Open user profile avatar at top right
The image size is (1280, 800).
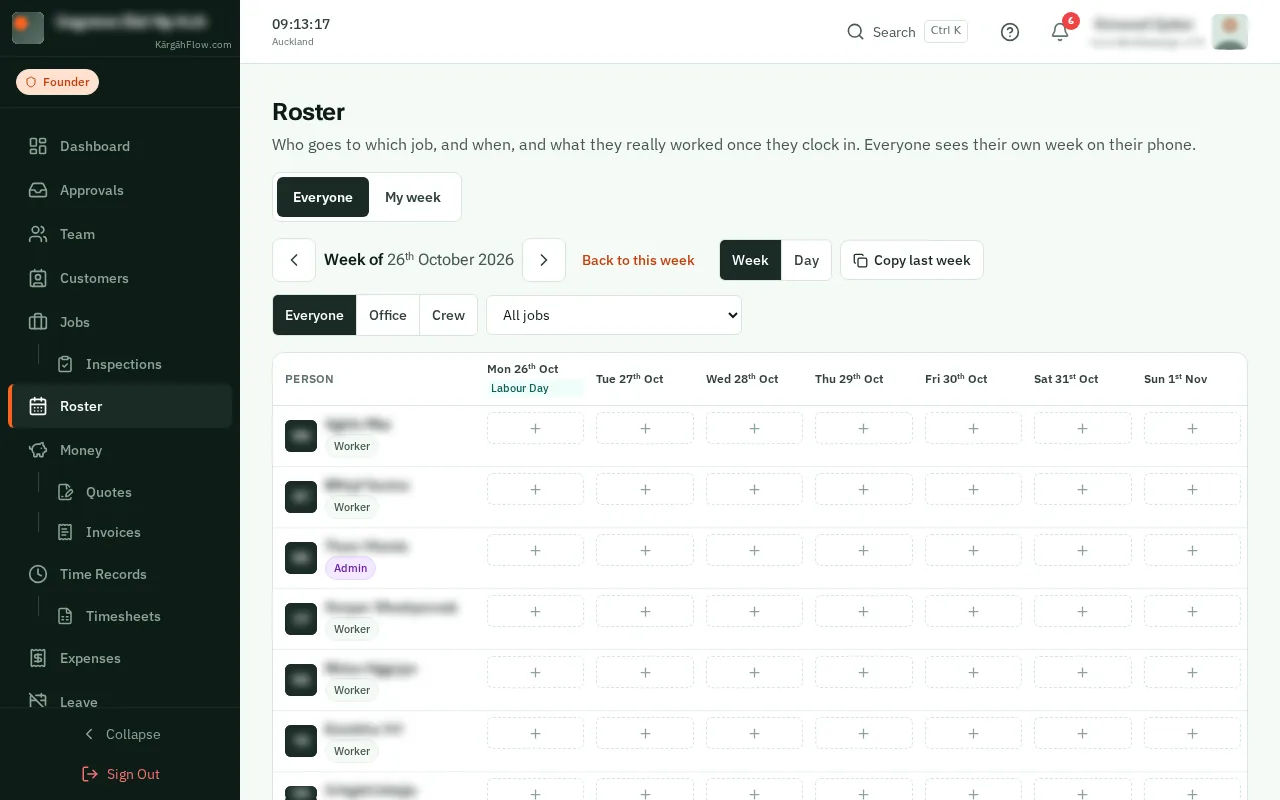1230,32
